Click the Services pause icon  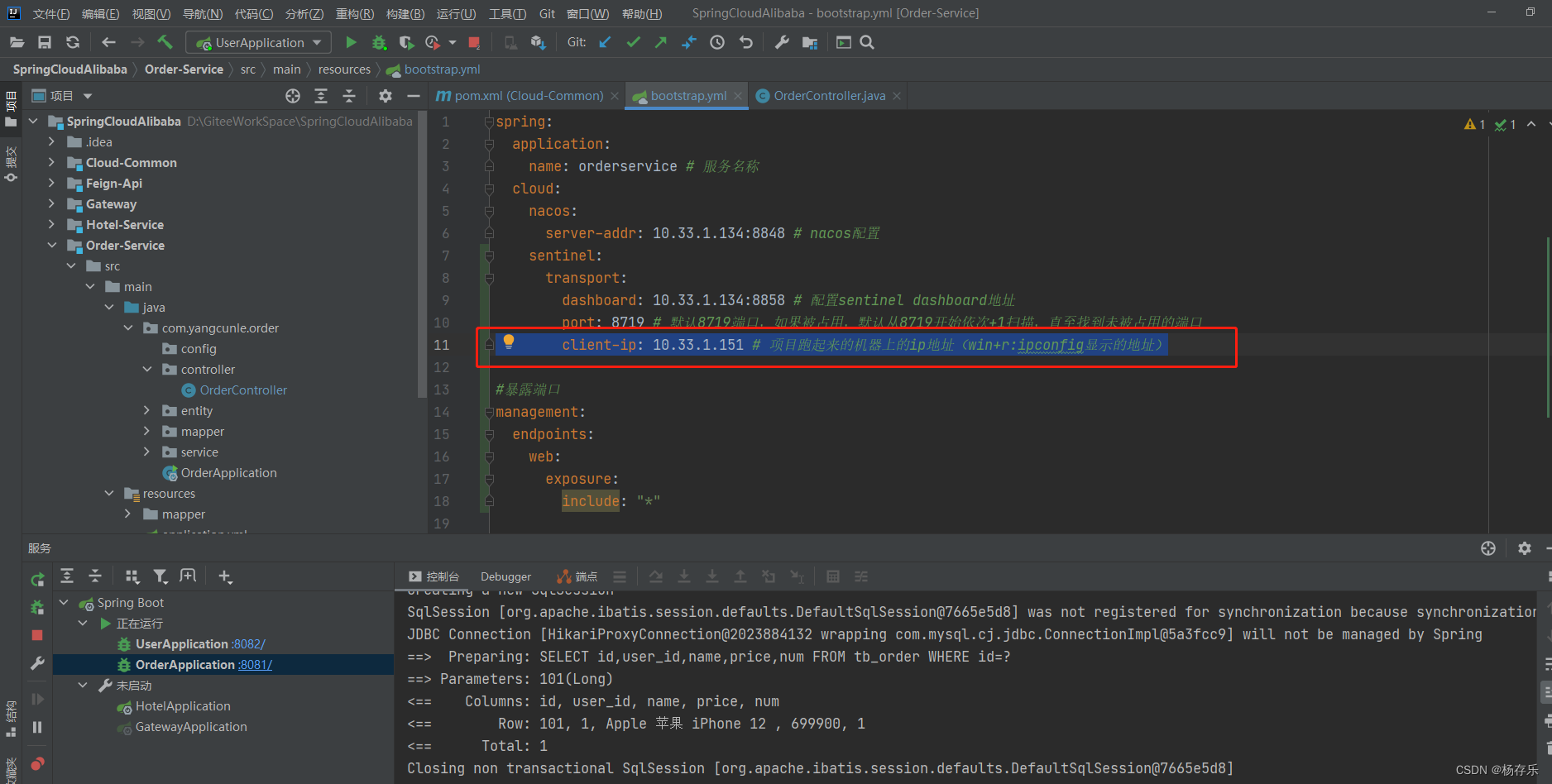click(x=37, y=727)
